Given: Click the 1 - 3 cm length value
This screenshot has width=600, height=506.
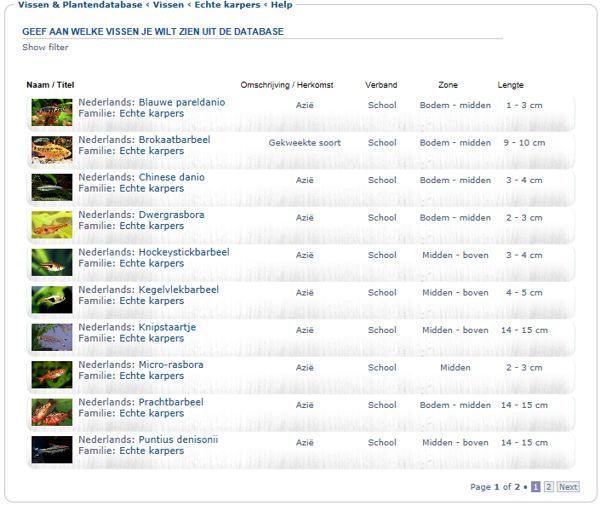Looking at the screenshot, I should click(524, 105).
